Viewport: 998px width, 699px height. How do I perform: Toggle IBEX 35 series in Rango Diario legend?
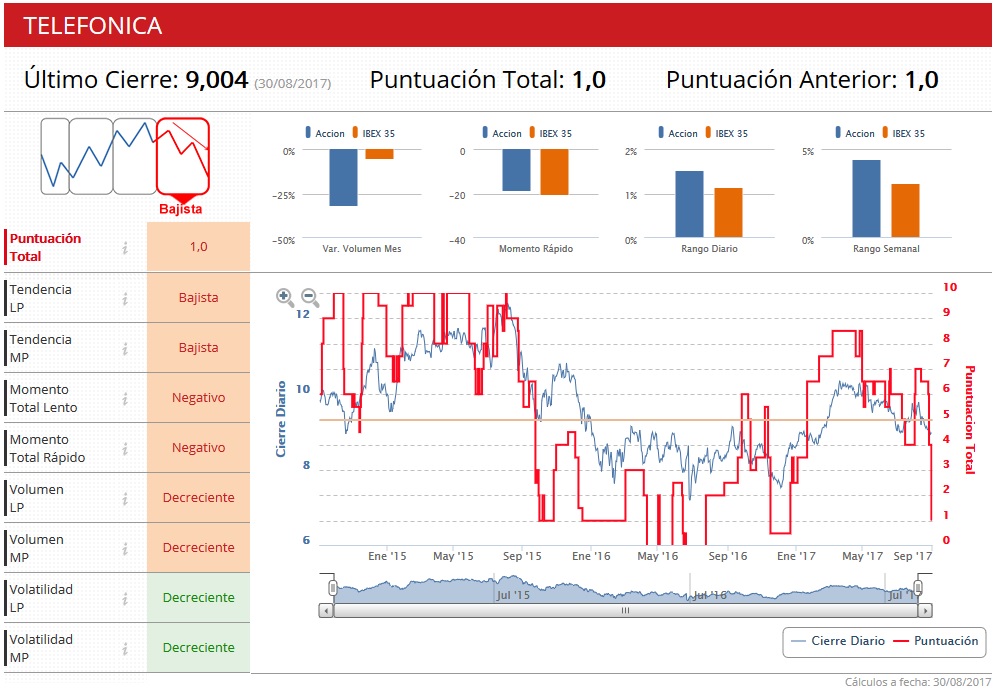(x=727, y=133)
